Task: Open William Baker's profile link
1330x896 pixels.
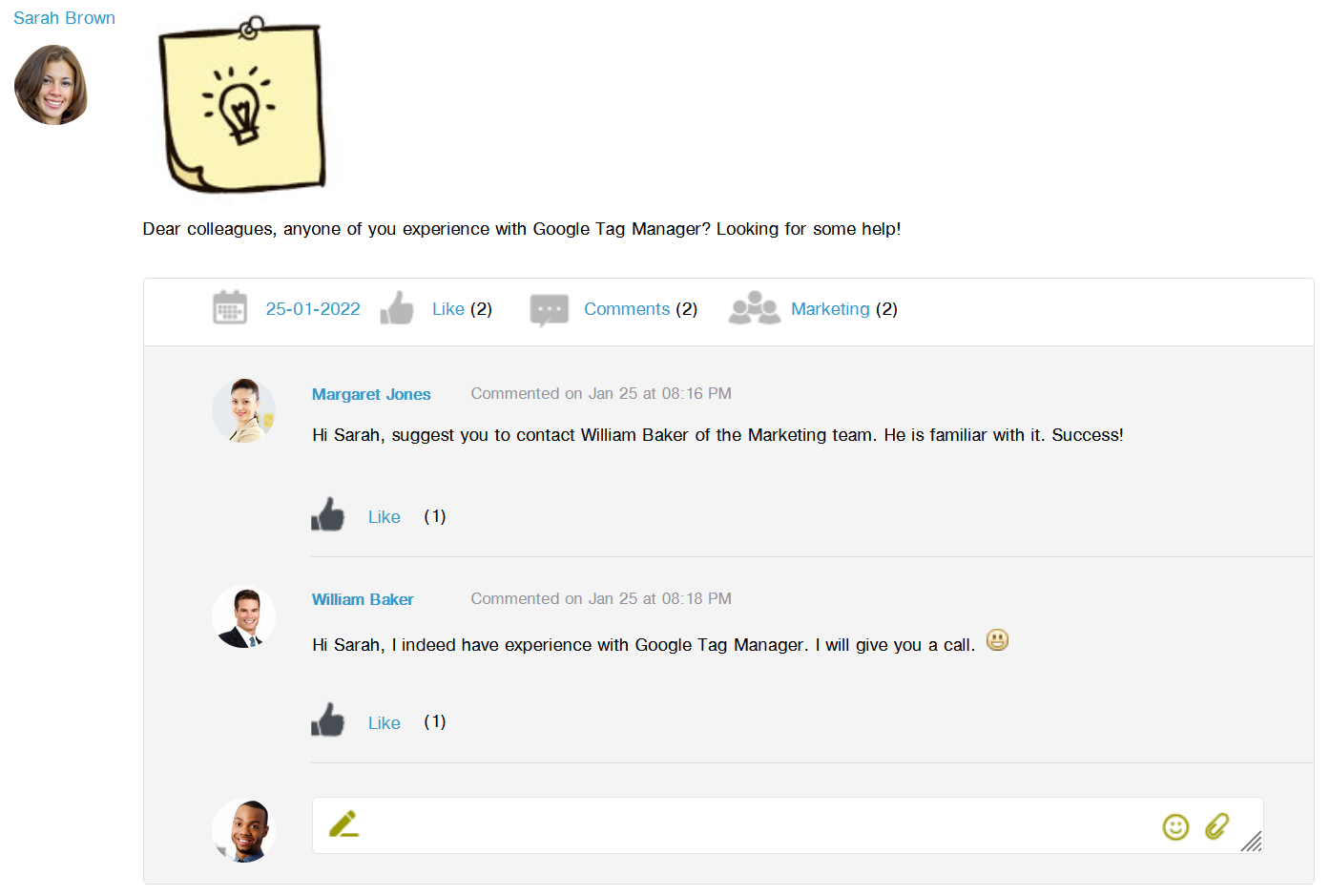Action: (x=363, y=599)
